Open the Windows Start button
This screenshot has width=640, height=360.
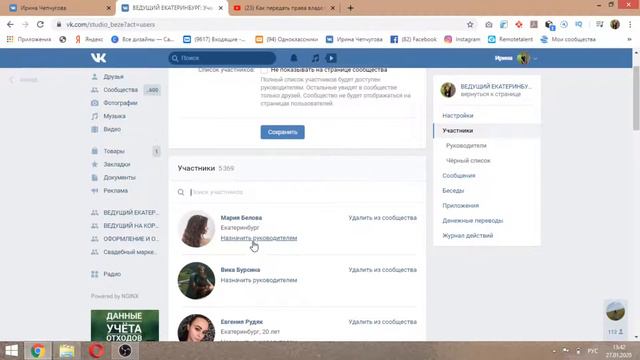tap(11, 351)
